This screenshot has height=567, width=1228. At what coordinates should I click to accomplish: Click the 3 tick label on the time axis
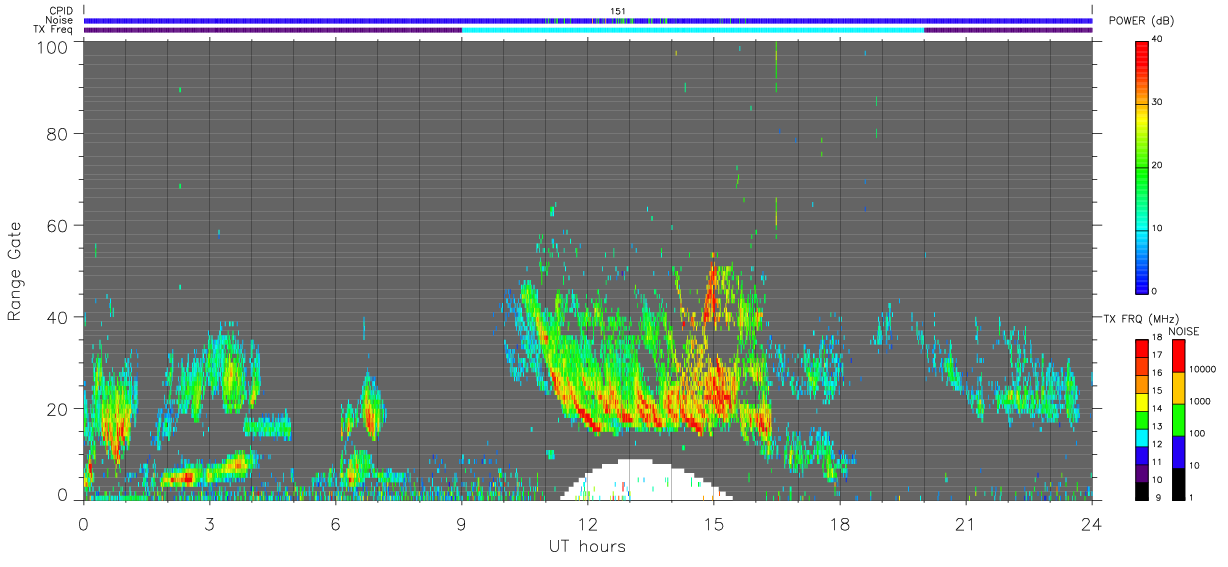(x=209, y=523)
